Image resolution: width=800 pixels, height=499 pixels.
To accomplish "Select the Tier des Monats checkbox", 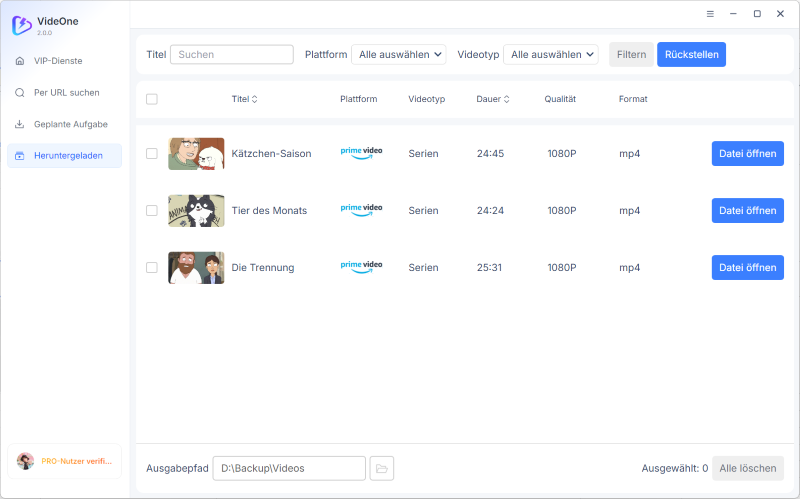I will (152, 211).
